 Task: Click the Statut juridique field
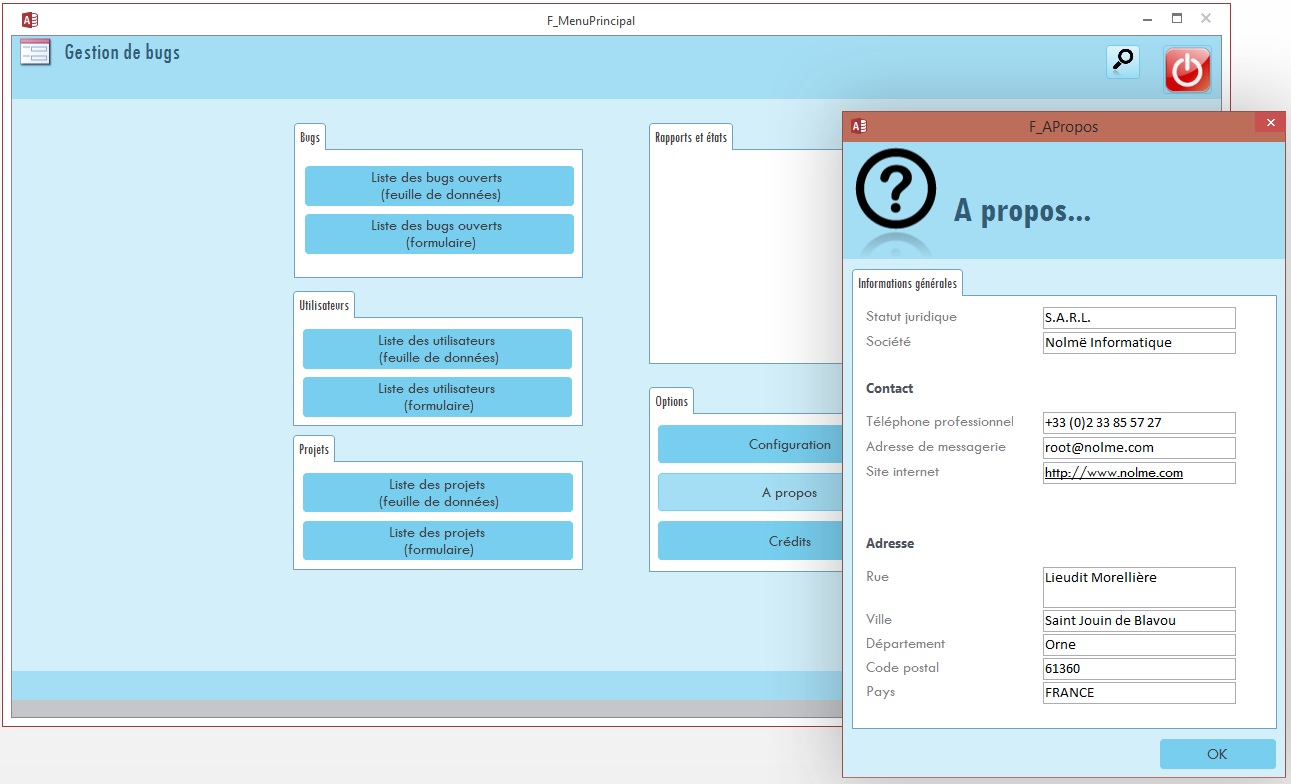1139,318
